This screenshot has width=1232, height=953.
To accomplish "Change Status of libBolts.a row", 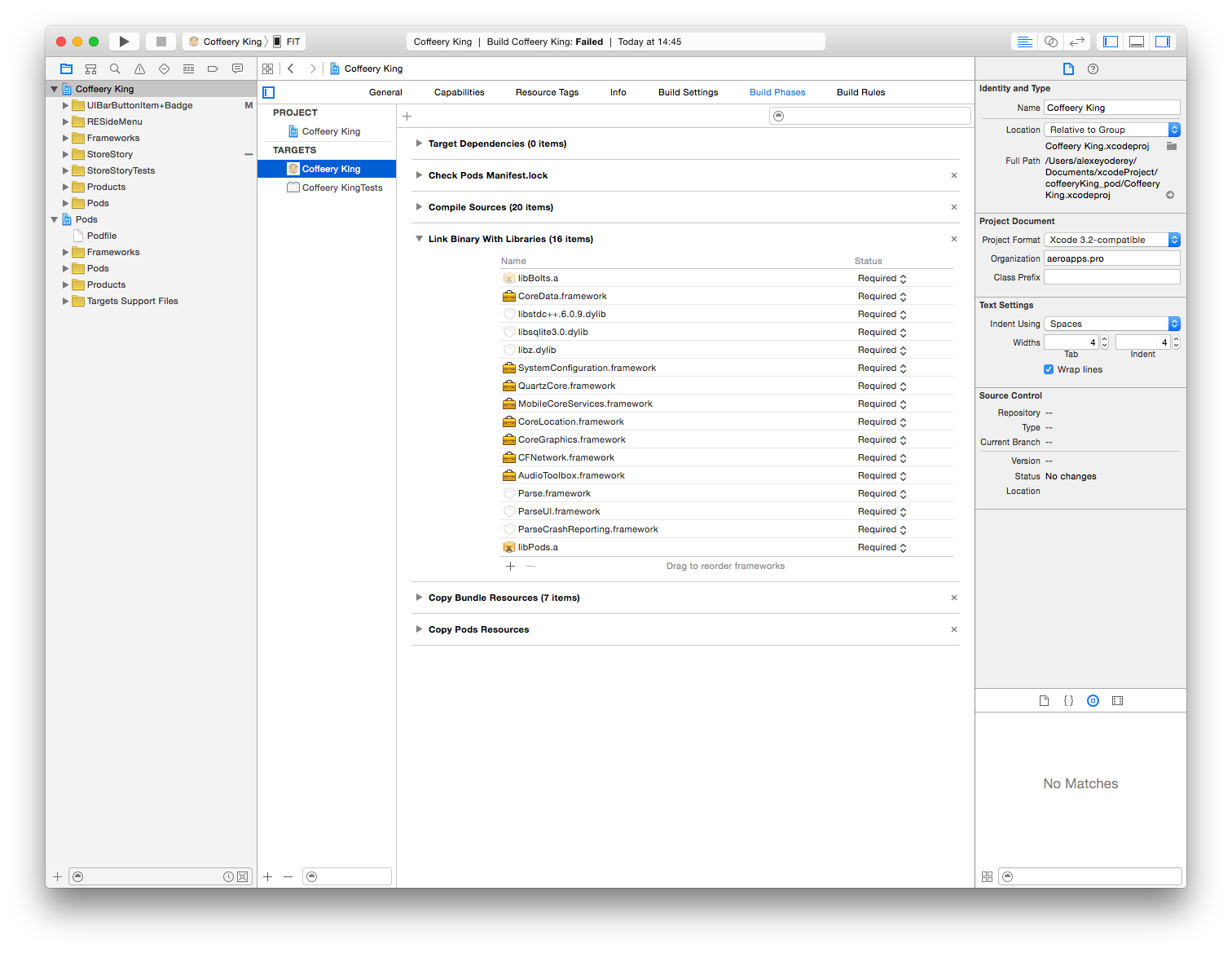I will tap(882, 279).
